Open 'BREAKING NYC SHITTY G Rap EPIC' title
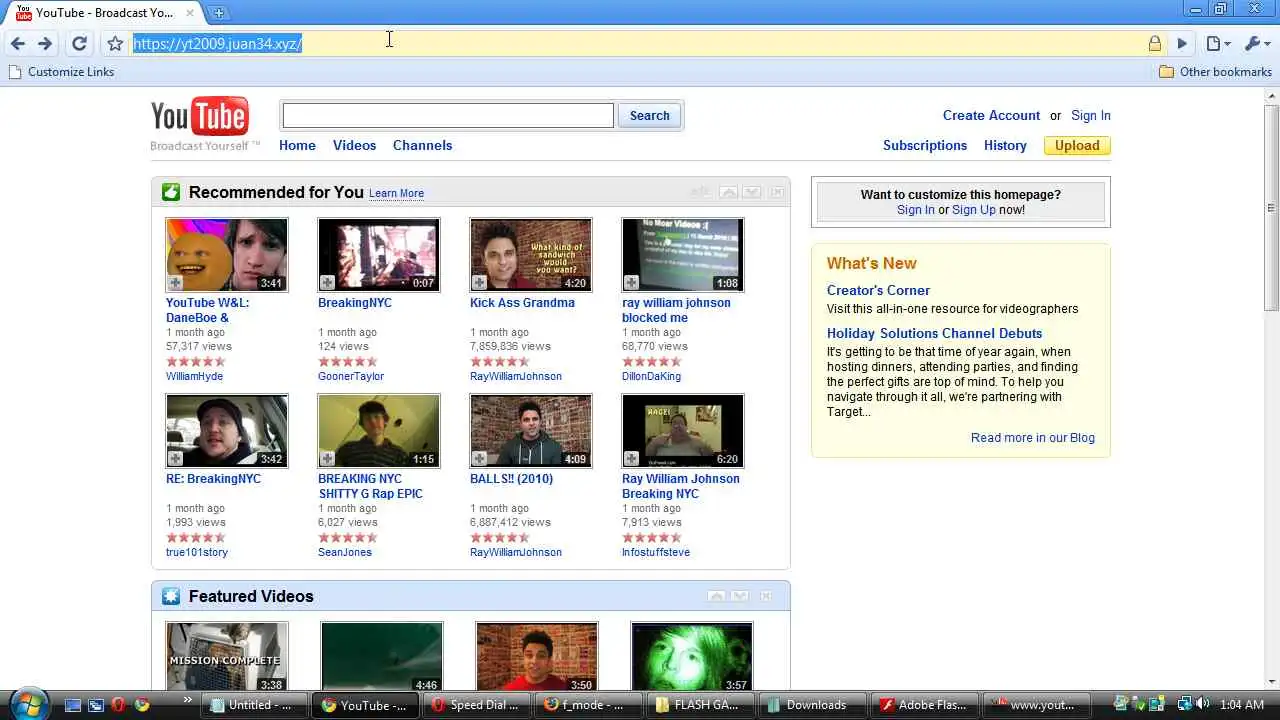The height and width of the screenshot is (720, 1280). [x=370, y=486]
